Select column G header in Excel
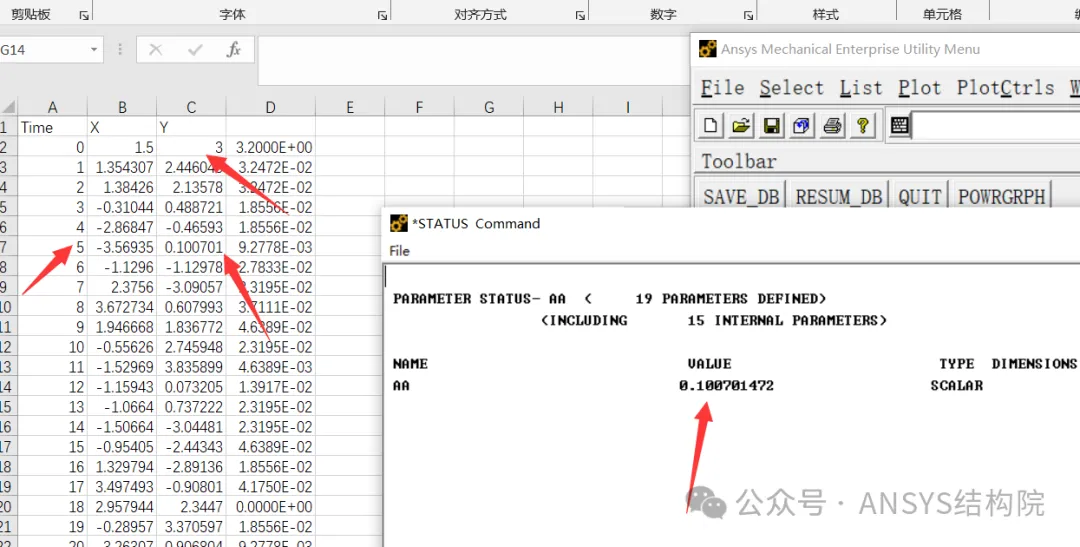 [x=489, y=107]
